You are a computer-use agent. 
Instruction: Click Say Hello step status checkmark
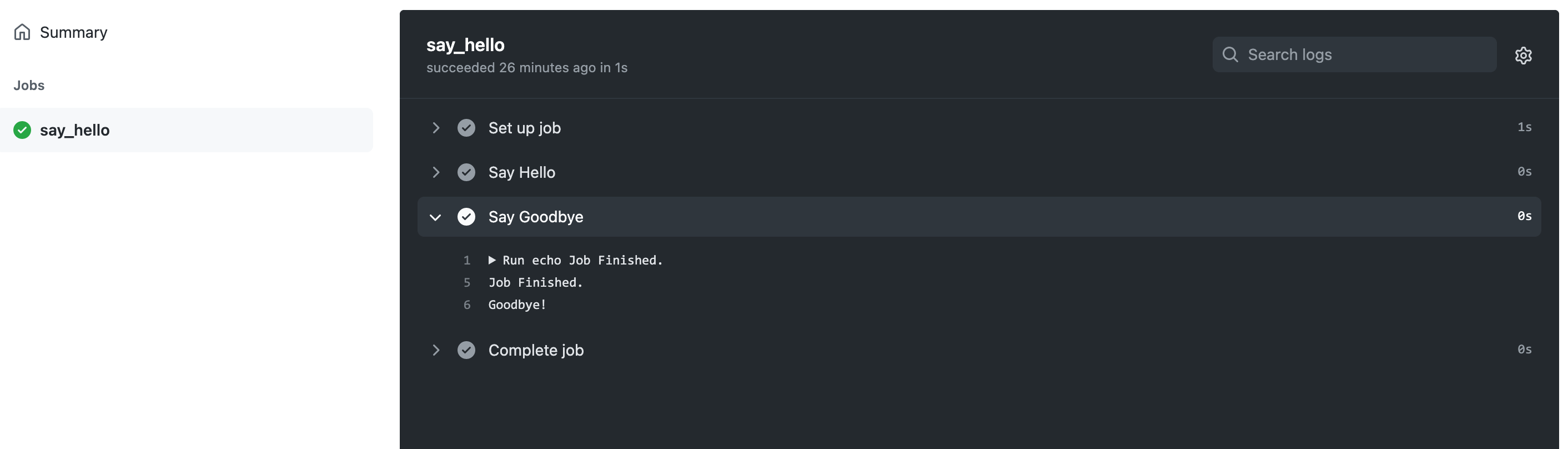466,172
